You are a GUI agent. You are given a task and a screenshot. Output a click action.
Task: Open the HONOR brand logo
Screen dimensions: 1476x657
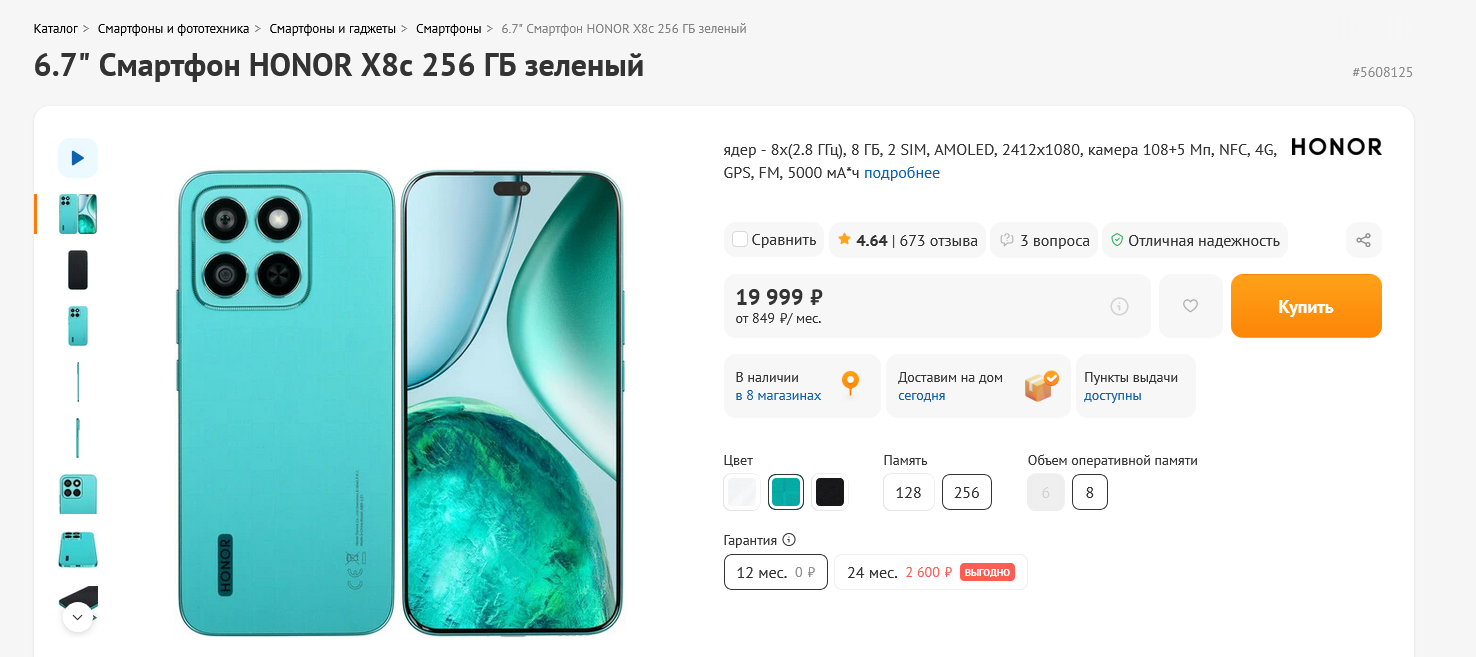(x=1336, y=147)
